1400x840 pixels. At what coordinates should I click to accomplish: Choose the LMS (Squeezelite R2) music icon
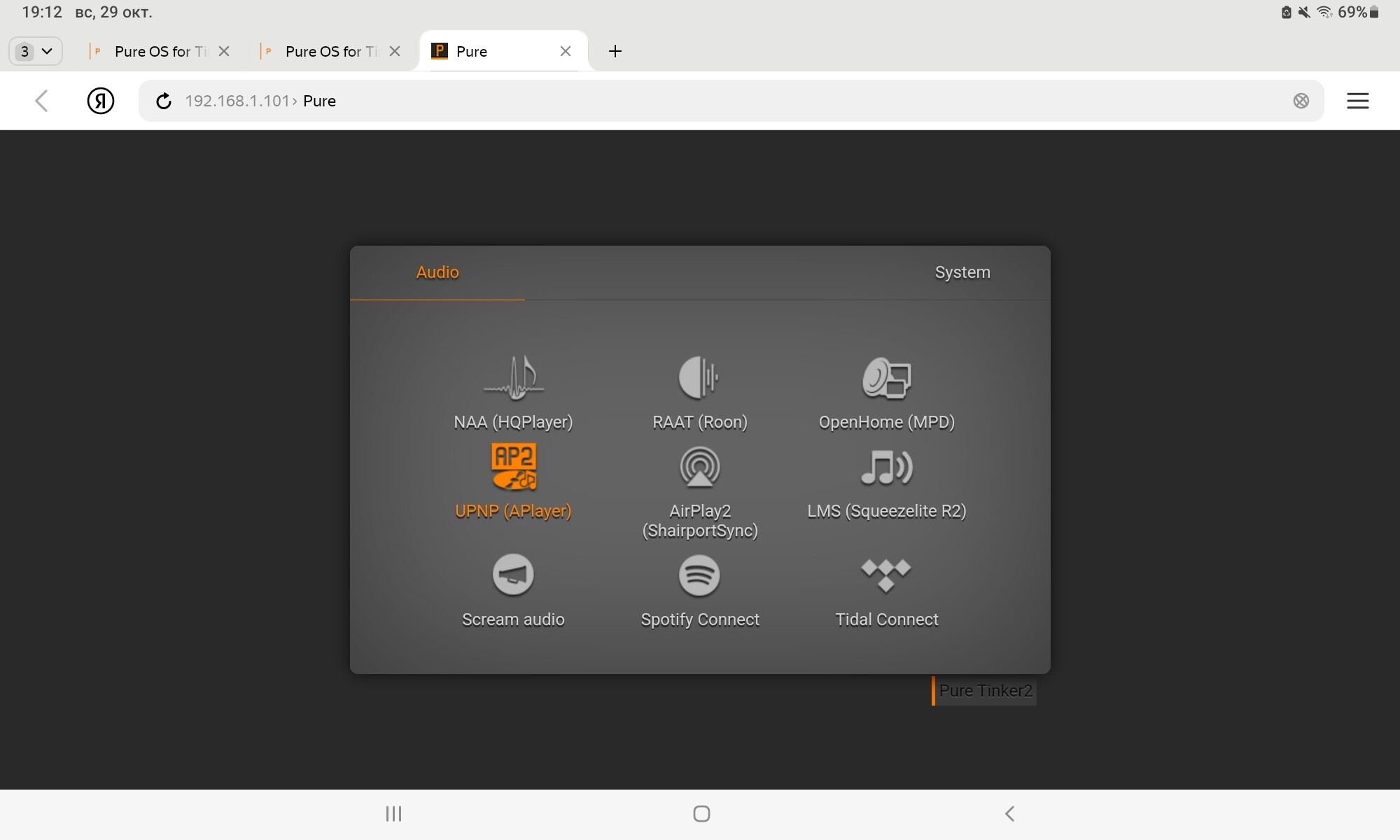point(886,467)
